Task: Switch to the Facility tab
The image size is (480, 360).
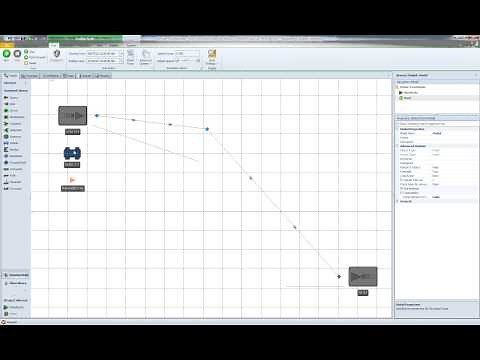Action: click(x=11, y=76)
